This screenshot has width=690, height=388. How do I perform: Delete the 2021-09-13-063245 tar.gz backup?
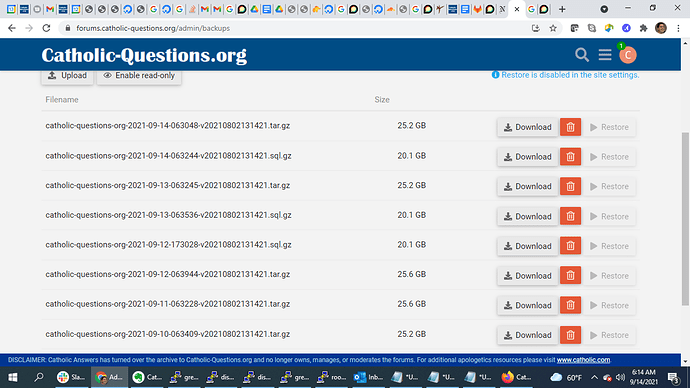[570, 187]
